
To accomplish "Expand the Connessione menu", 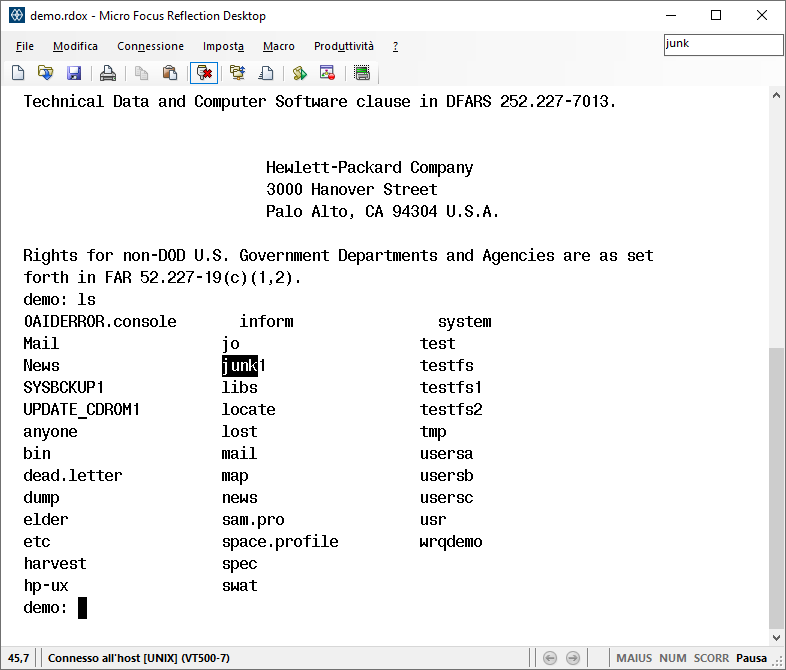I will [x=150, y=46].
